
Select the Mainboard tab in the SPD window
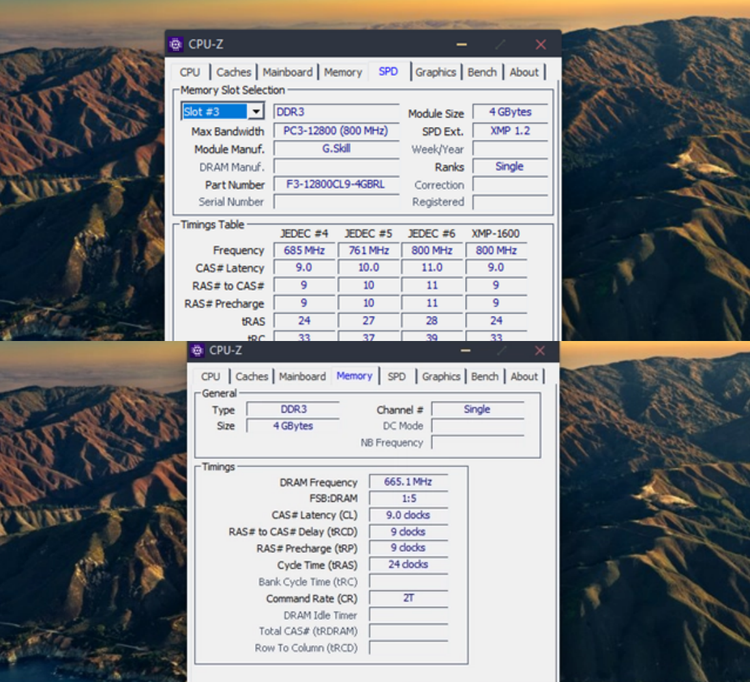288,72
